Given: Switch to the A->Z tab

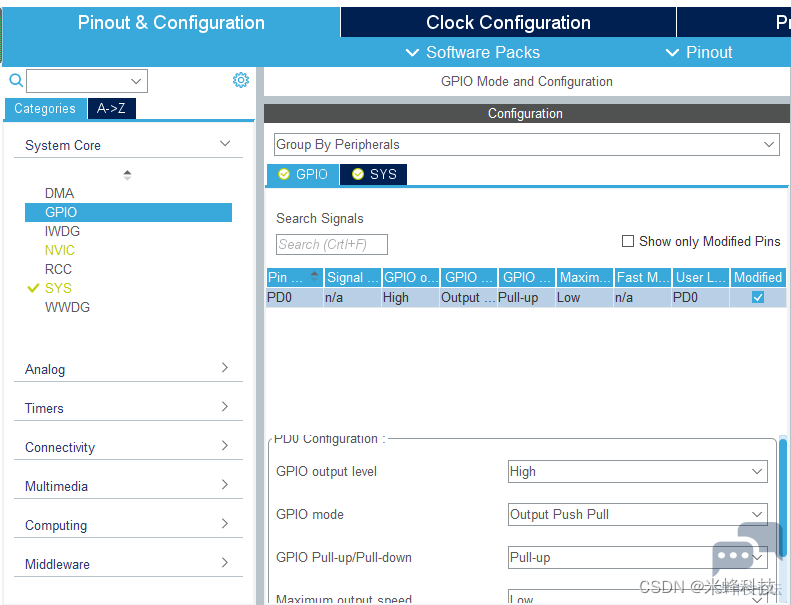Looking at the screenshot, I should click(111, 108).
